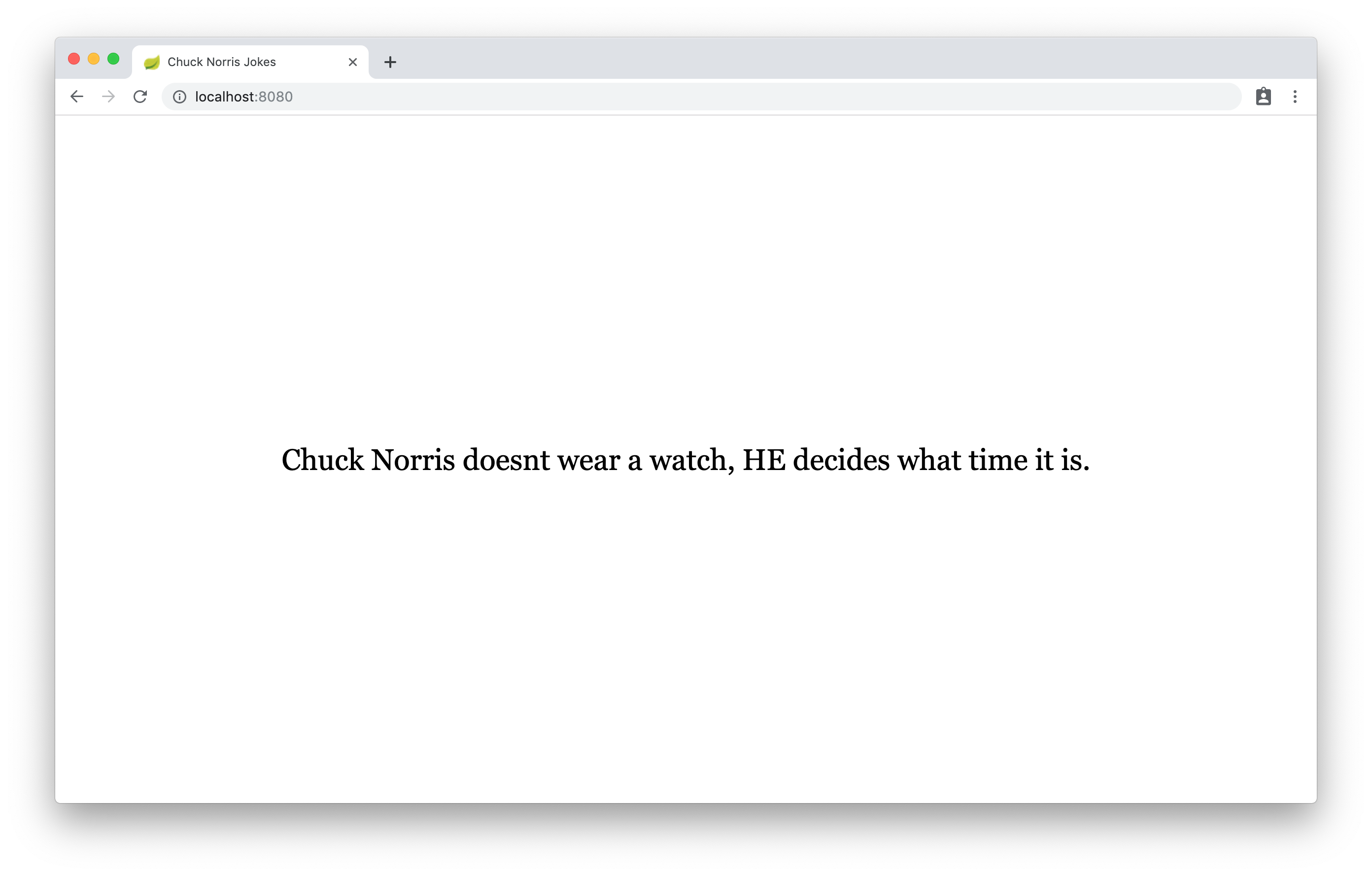
Task: Reload the localhost page
Action: point(140,97)
